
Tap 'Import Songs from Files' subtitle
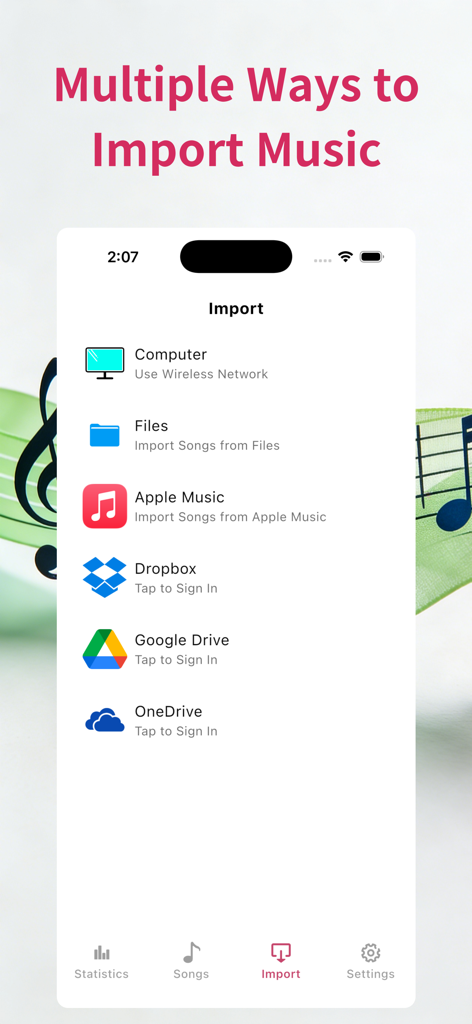[207, 446]
